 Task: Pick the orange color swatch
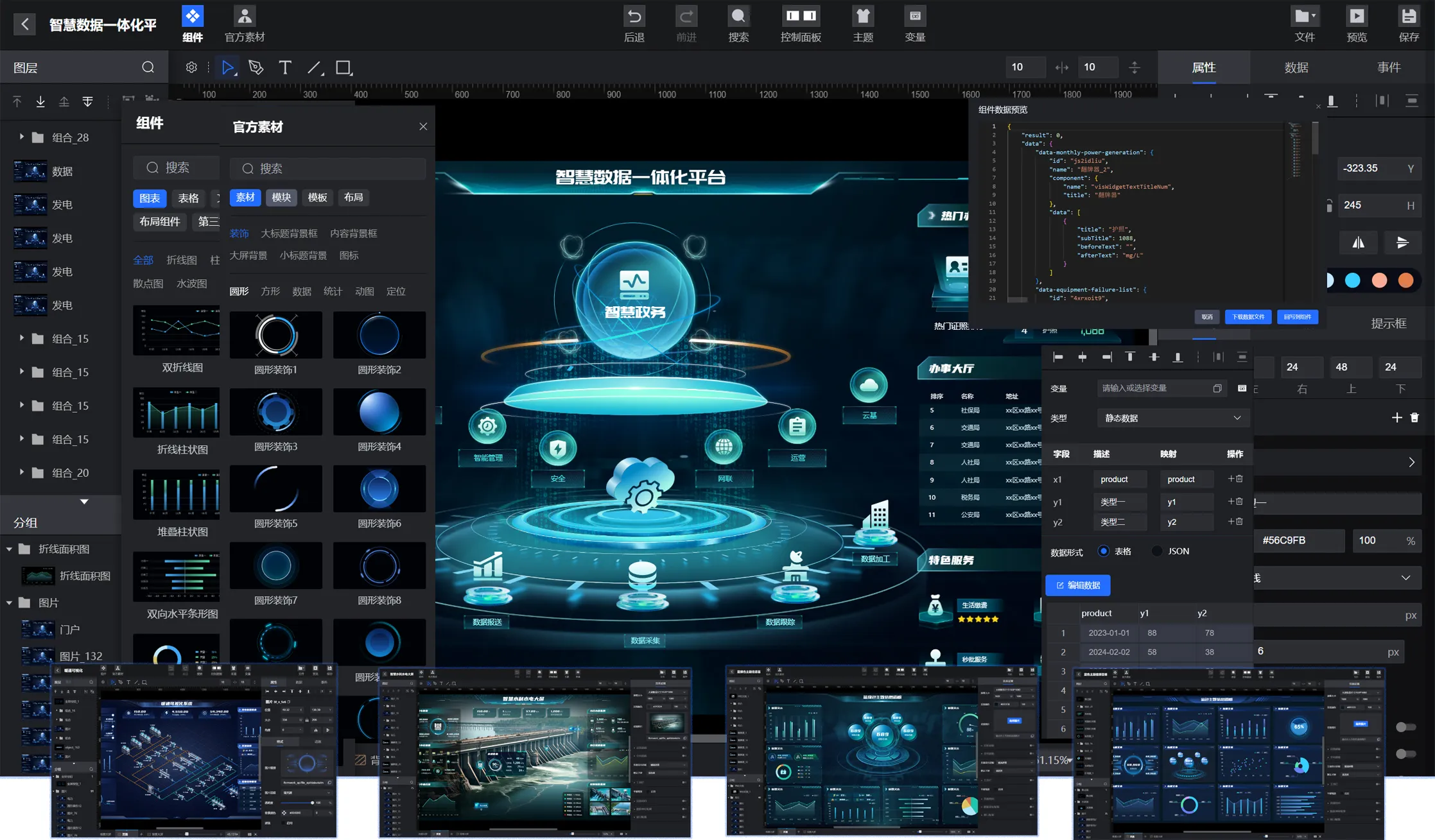coord(1406,280)
